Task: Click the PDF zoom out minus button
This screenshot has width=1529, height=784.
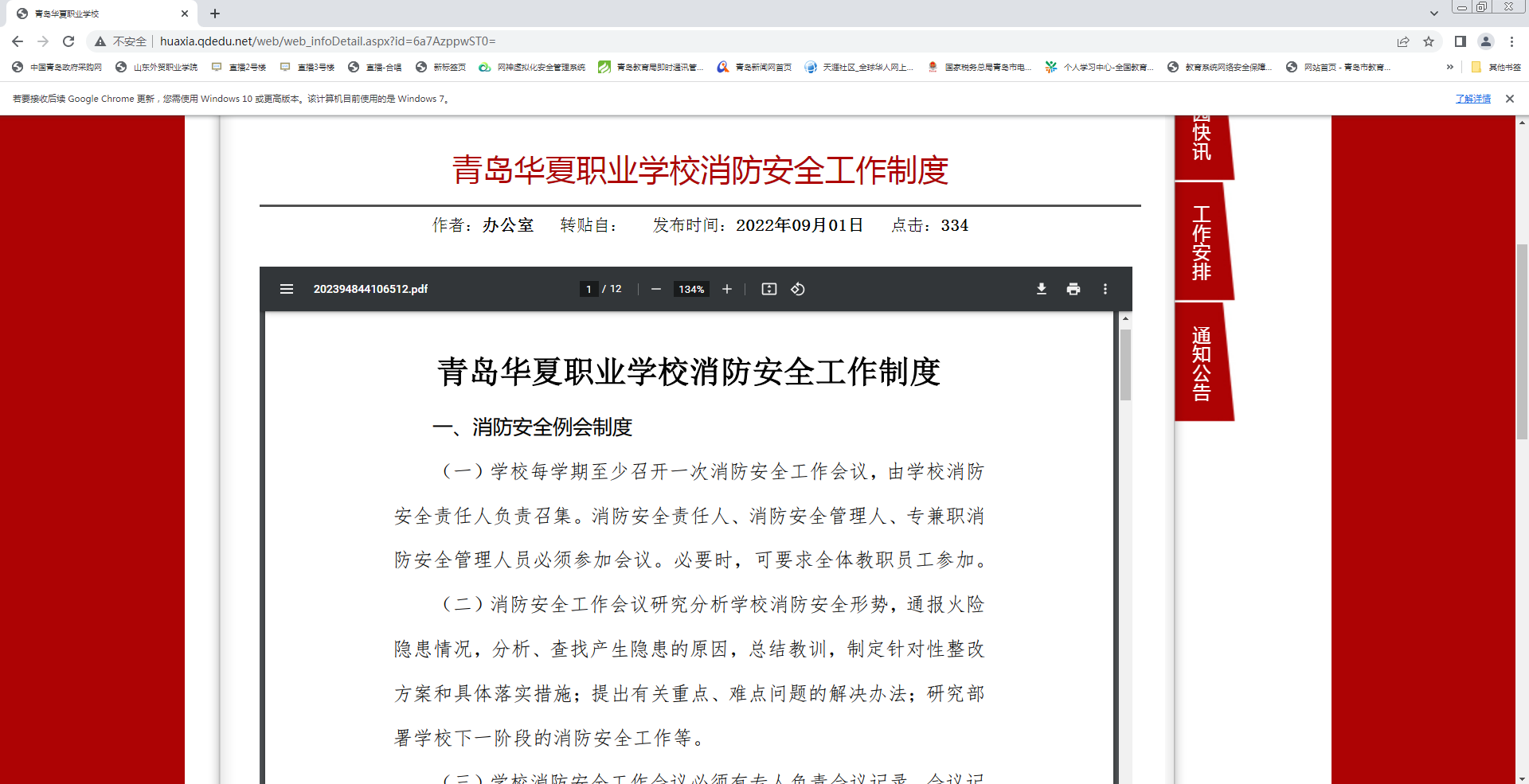Action: pyautogui.click(x=656, y=289)
